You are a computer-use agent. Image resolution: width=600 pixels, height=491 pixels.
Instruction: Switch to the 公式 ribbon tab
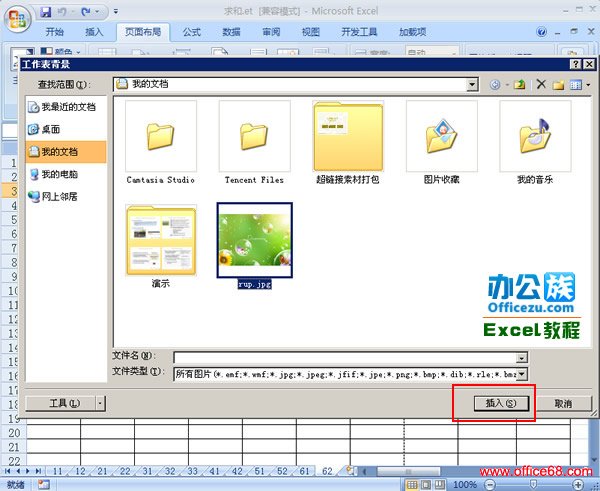(192, 32)
